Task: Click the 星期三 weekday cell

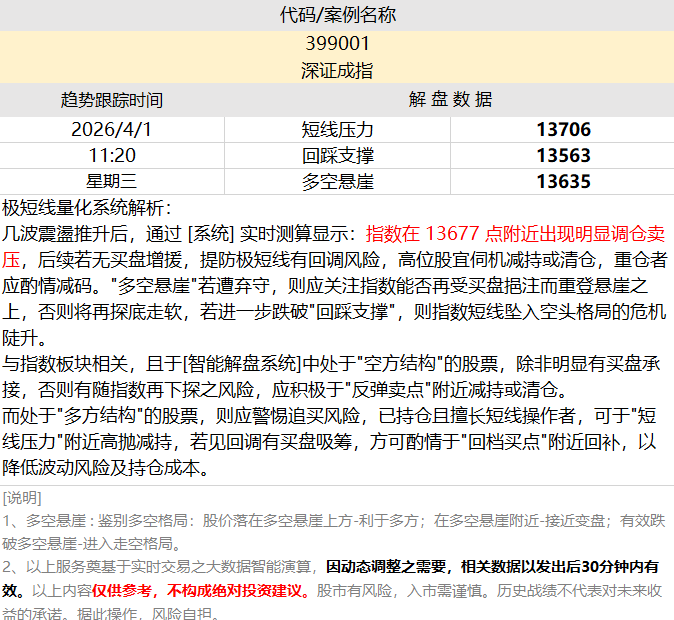Action: (x=112, y=181)
